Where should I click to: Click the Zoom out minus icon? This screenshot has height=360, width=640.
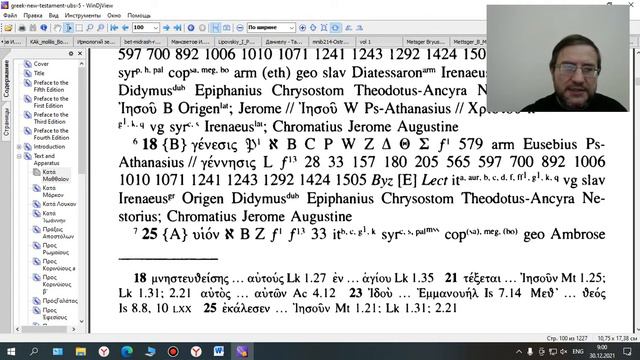click(x=240, y=28)
